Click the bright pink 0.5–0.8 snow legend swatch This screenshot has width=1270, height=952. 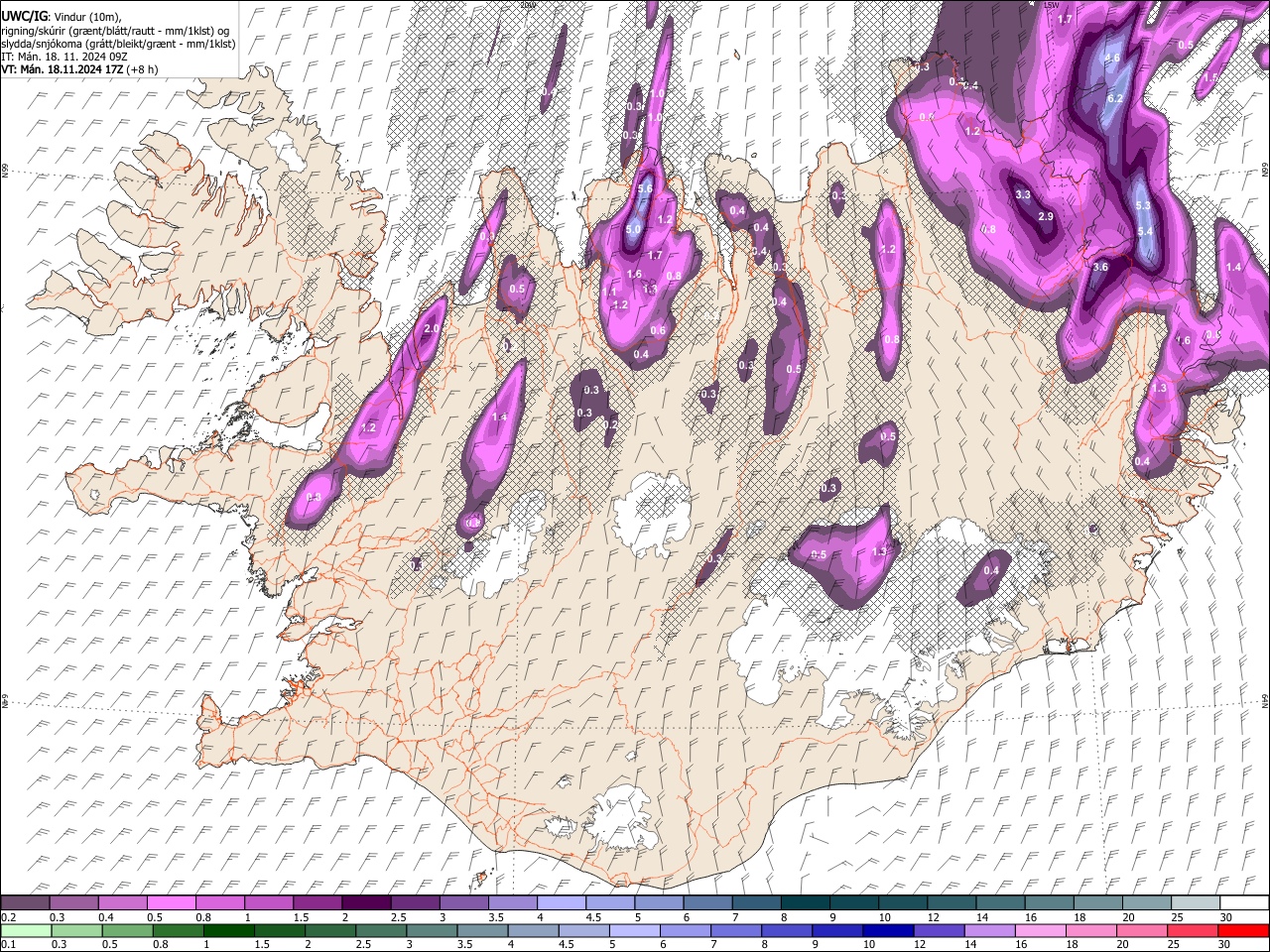[x=172, y=903]
